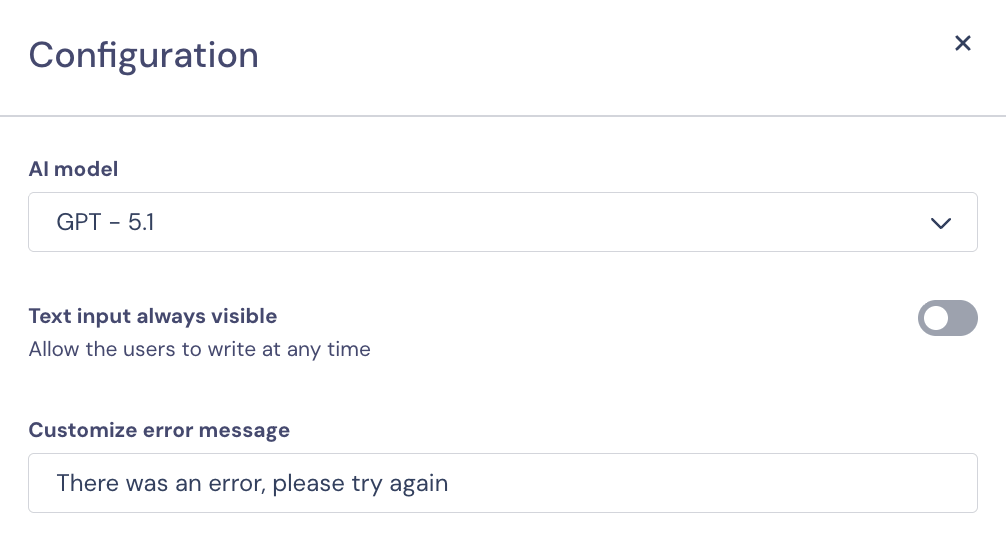The height and width of the screenshot is (542, 1006).
Task: Enable Text input always visible switch
Action: click(x=947, y=318)
